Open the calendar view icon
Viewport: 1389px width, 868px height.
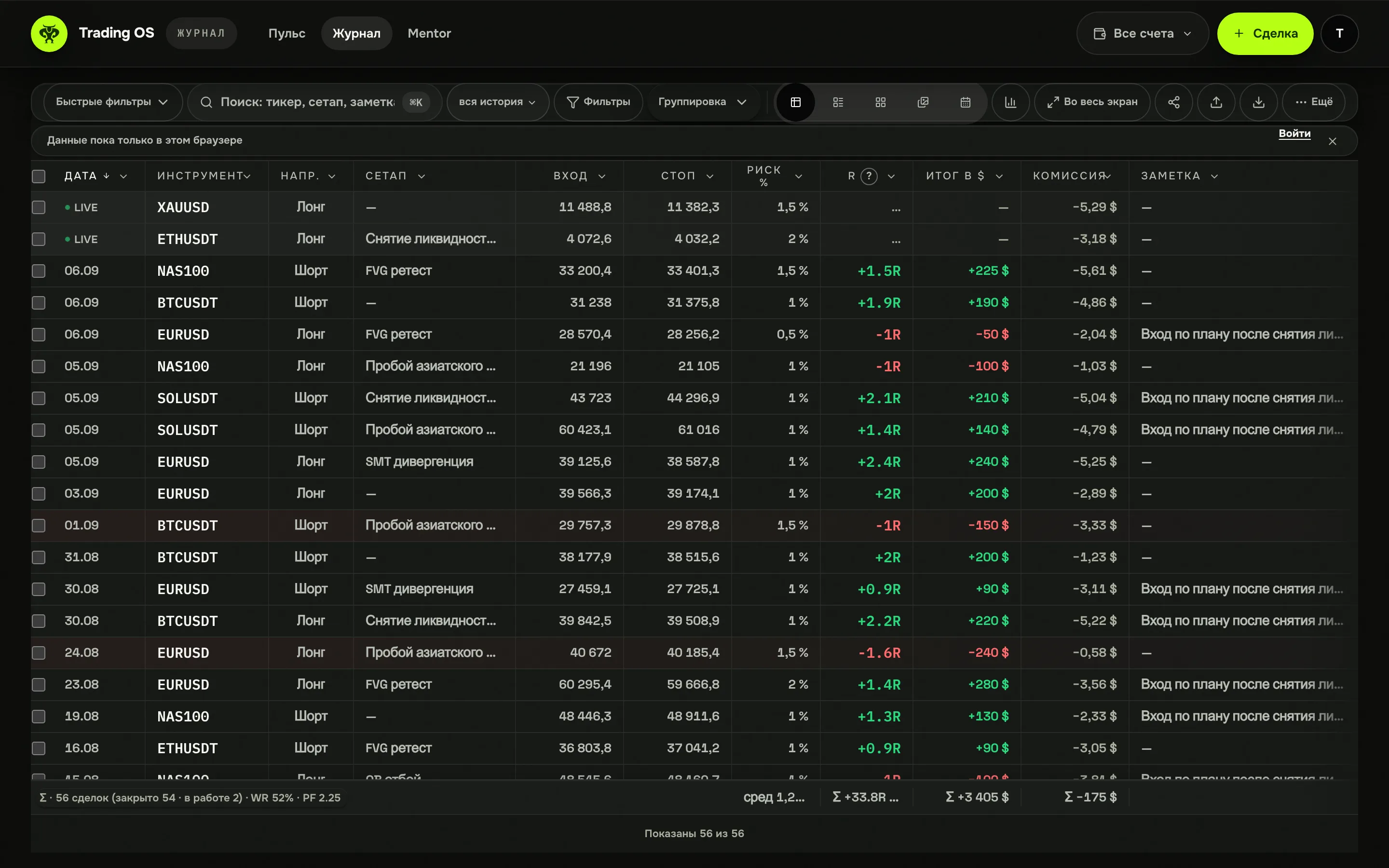pos(966,102)
